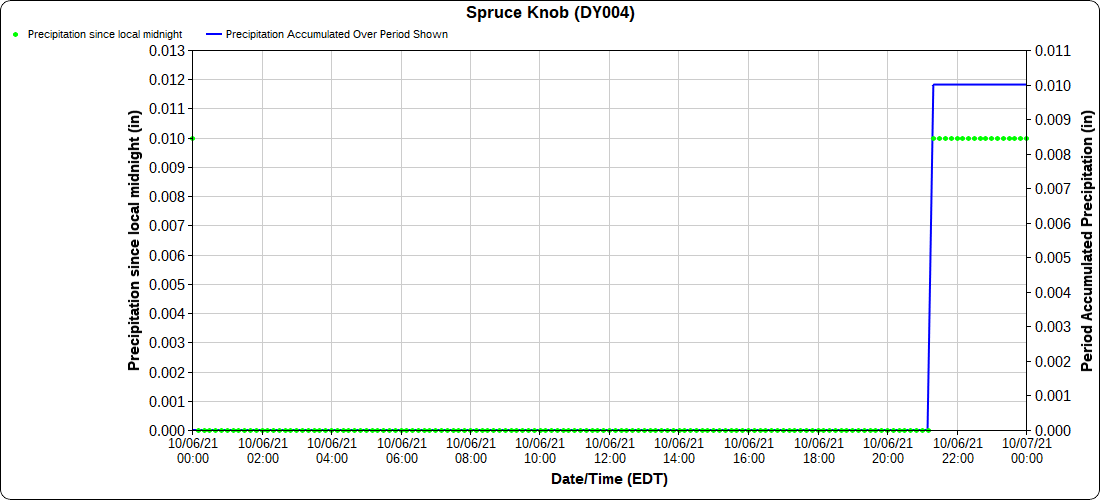Click the 0.013 label on left axis

pos(166,50)
